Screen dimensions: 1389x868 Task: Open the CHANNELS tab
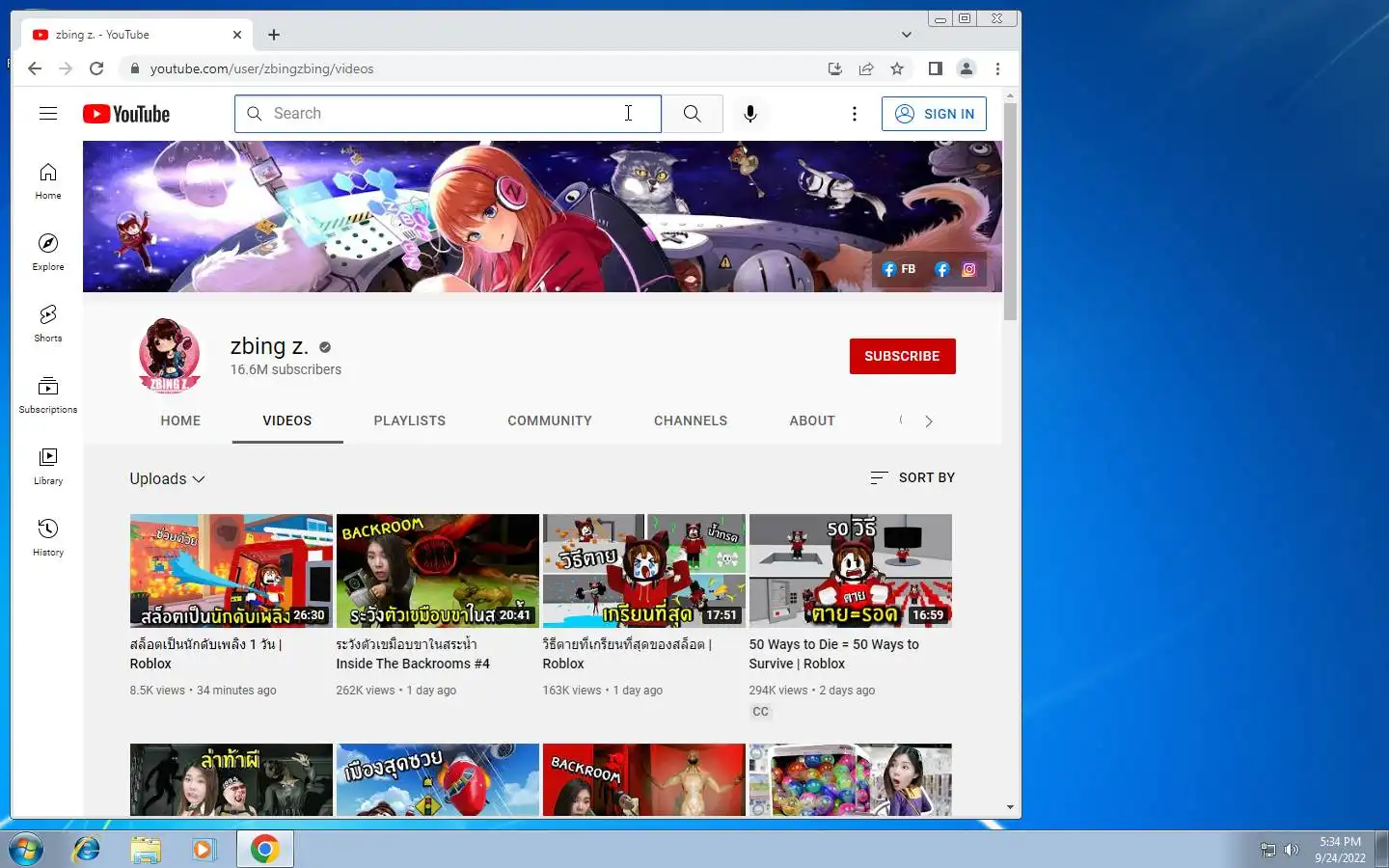pos(691,421)
